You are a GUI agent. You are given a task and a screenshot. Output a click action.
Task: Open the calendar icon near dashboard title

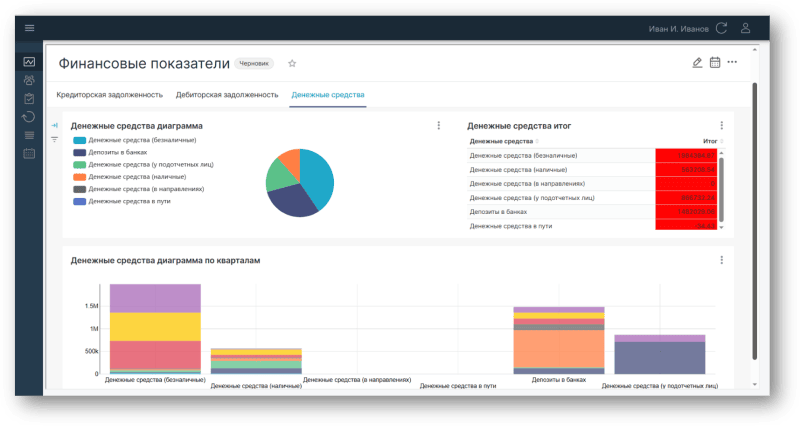click(x=715, y=63)
